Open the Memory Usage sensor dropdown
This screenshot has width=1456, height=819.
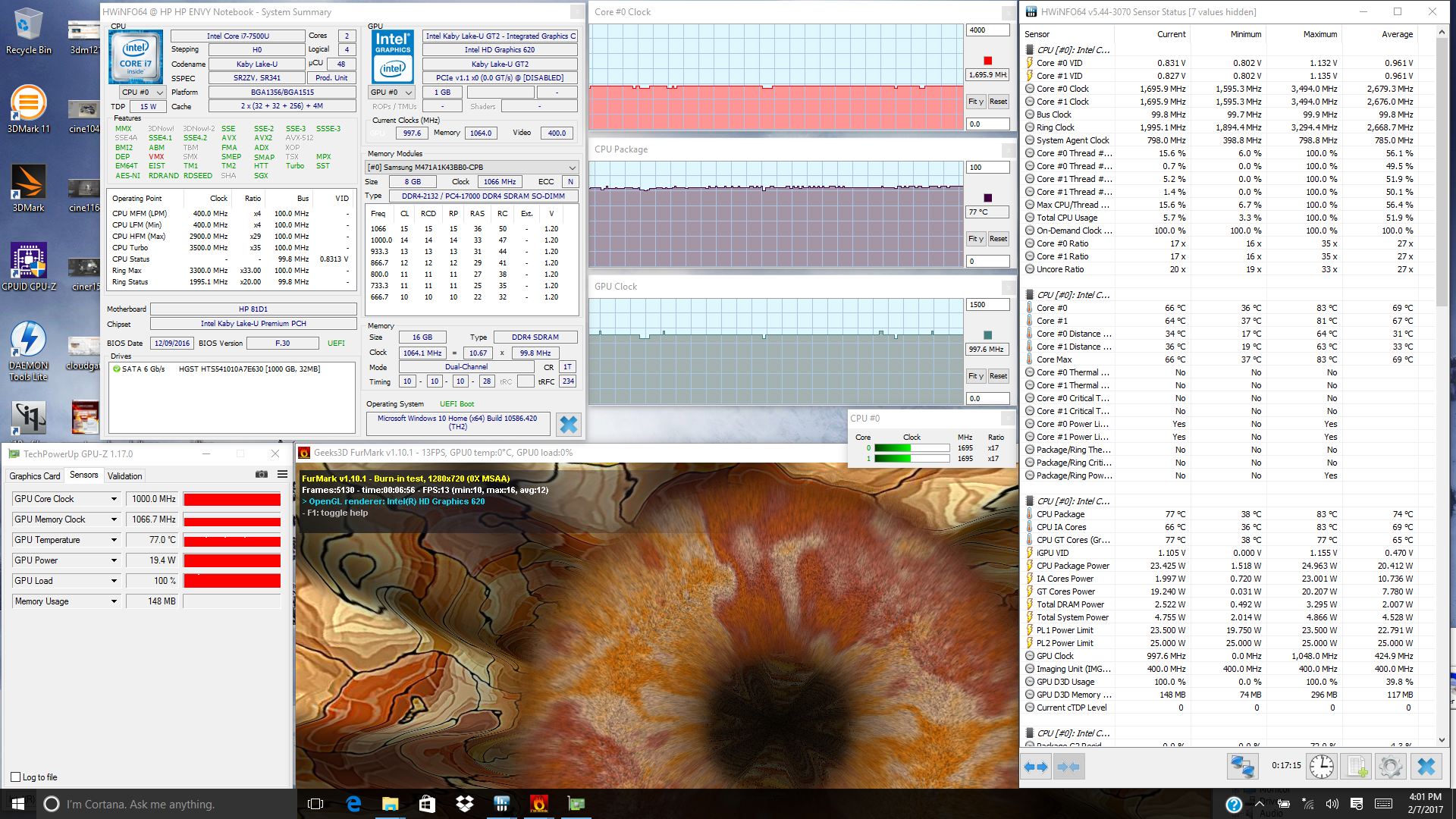114,601
